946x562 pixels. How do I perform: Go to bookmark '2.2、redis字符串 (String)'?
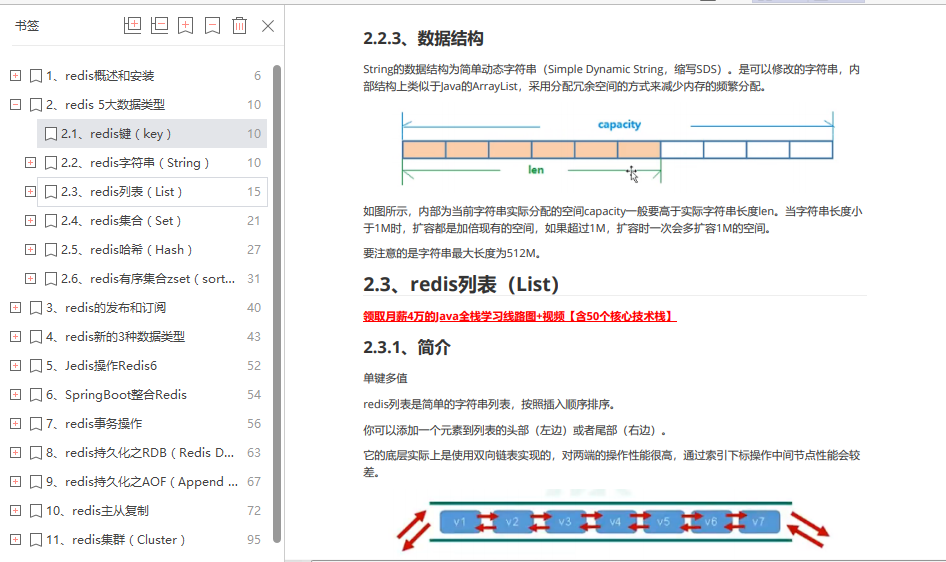coord(135,162)
